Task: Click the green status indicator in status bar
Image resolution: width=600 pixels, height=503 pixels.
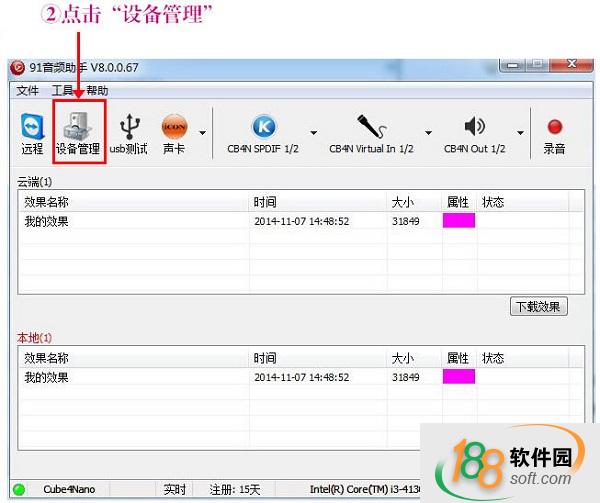Action: coord(19,490)
